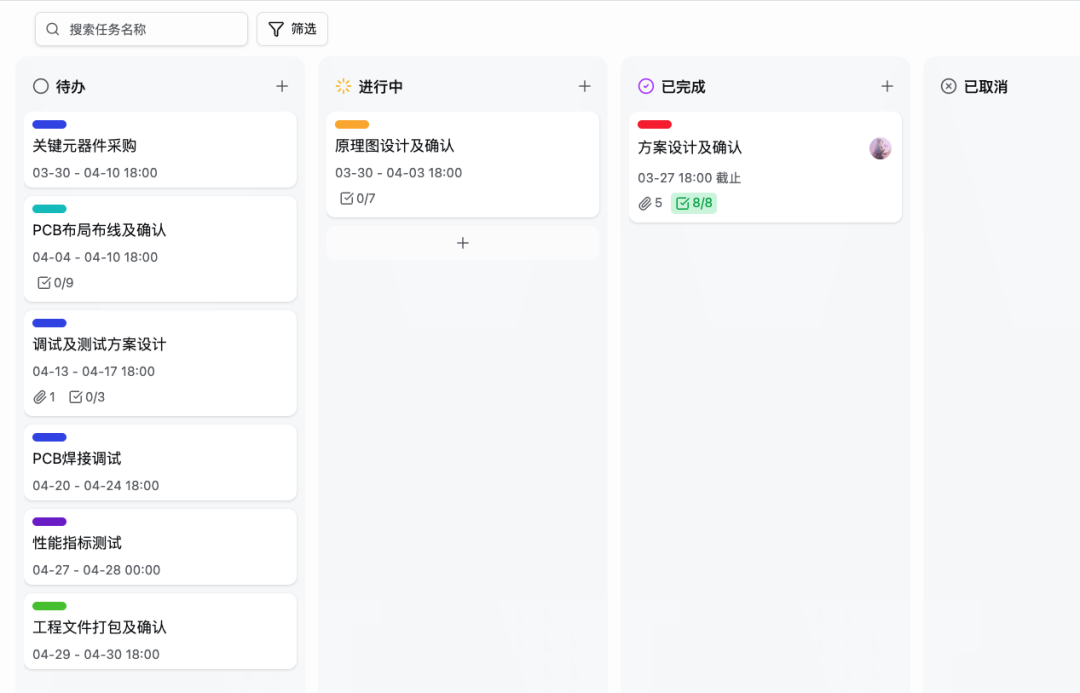The height and width of the screenshot is (693, 1080).
Task: Click the 0/7 checklist on 原理图设计及确认
Action: click(x=357, y=198)
